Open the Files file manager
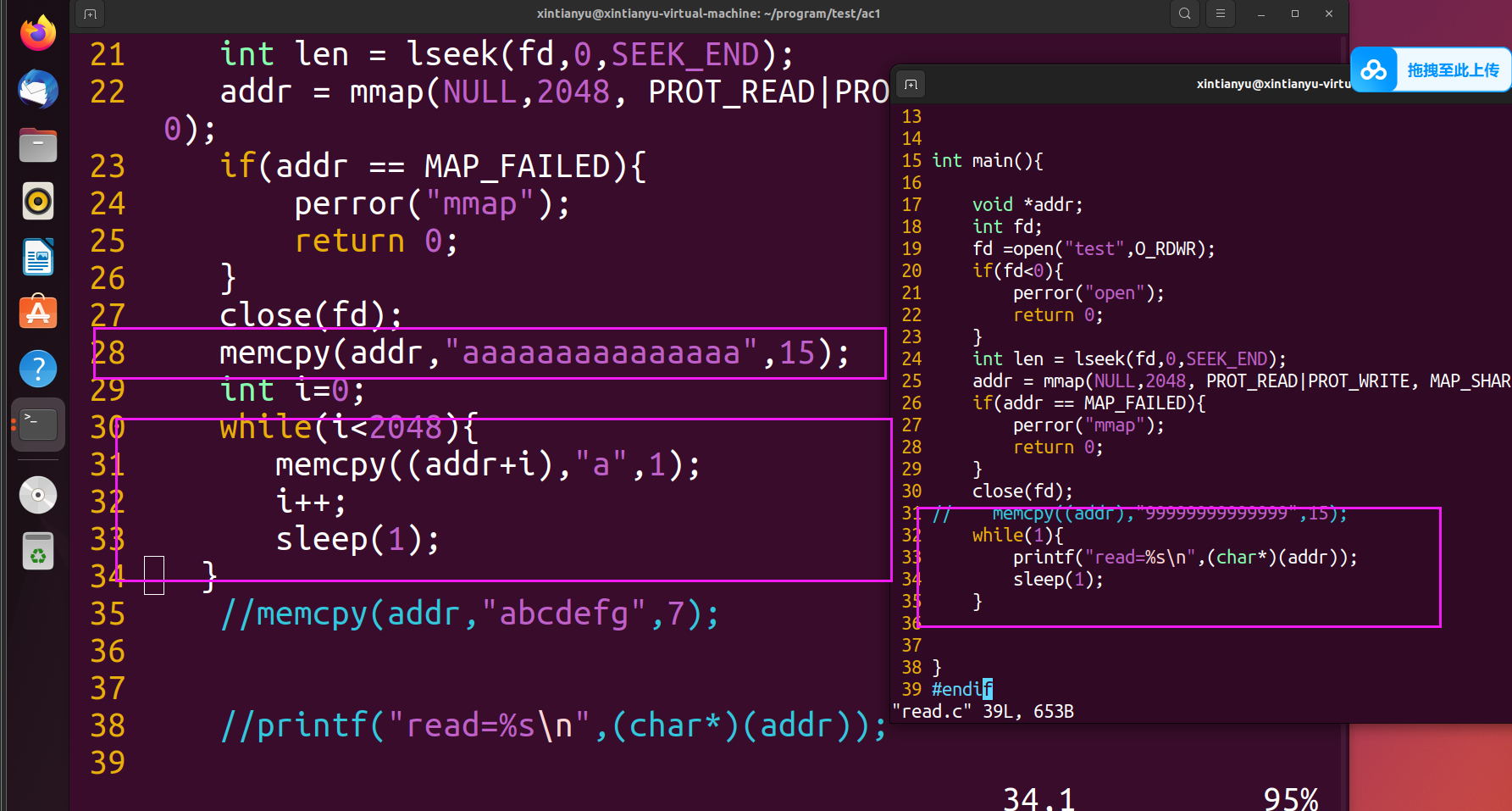 click(37, 145)
